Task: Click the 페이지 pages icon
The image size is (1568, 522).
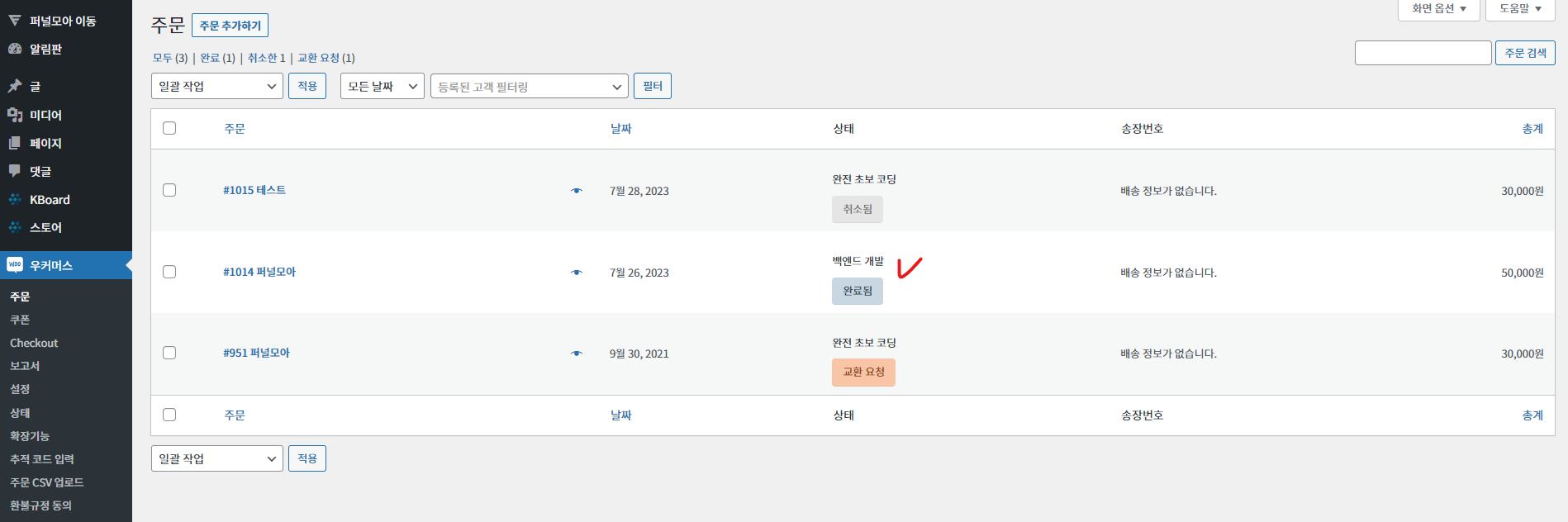Action: click(15, 143)
